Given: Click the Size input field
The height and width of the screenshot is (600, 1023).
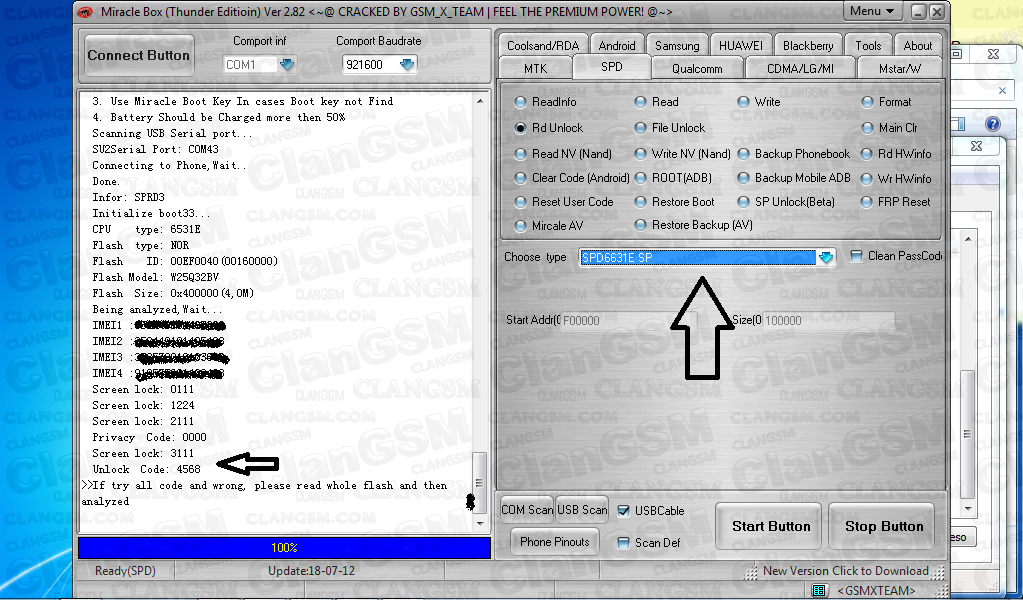Looking at the screenshot, I should pos(829,320).
